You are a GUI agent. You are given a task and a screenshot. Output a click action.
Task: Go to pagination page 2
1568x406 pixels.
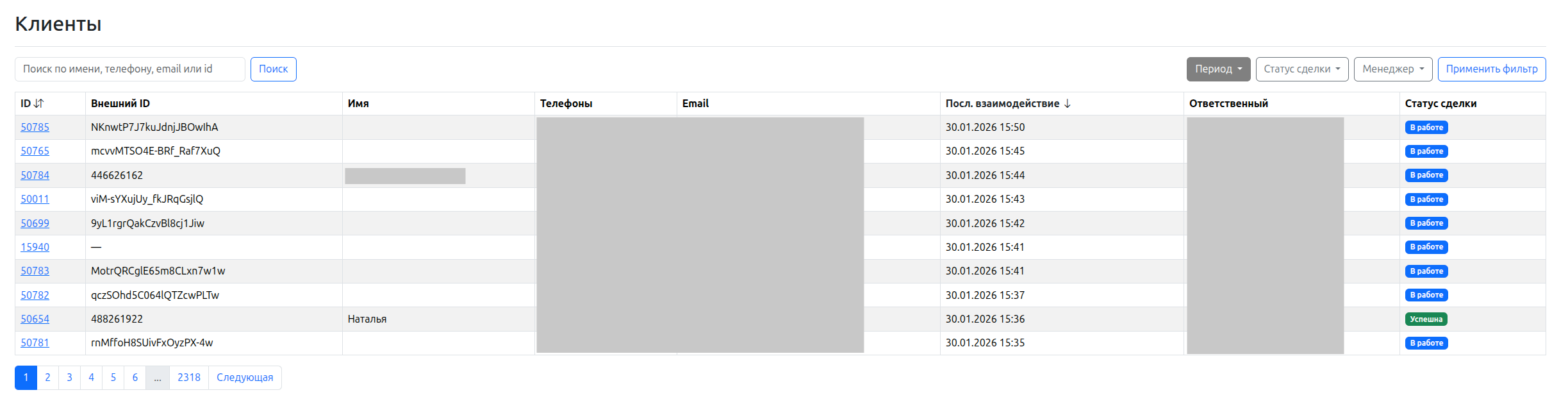tap(47, 378)
